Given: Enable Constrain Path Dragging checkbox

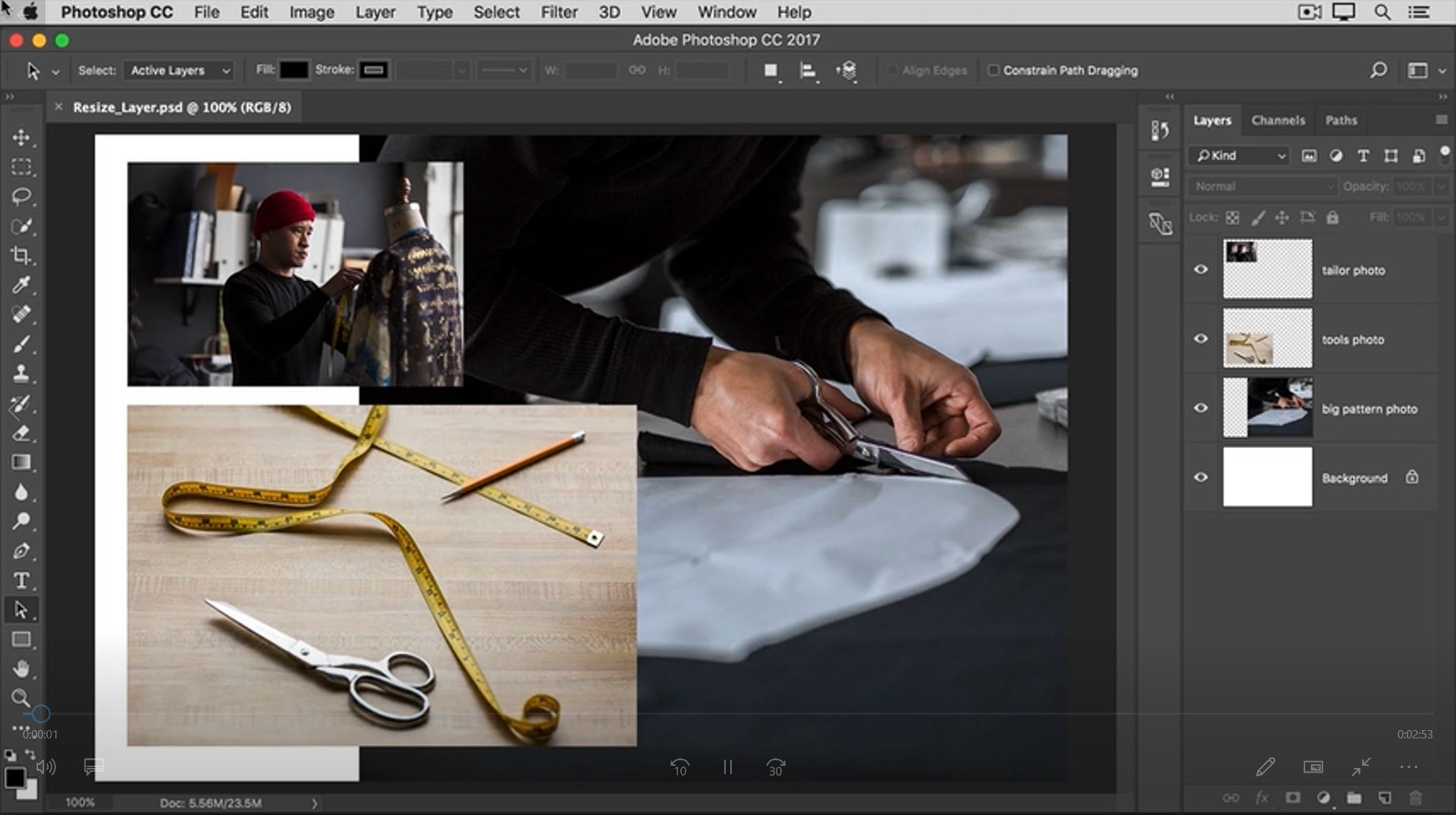Looking at the screenshot, I should [x=993, y=71].
